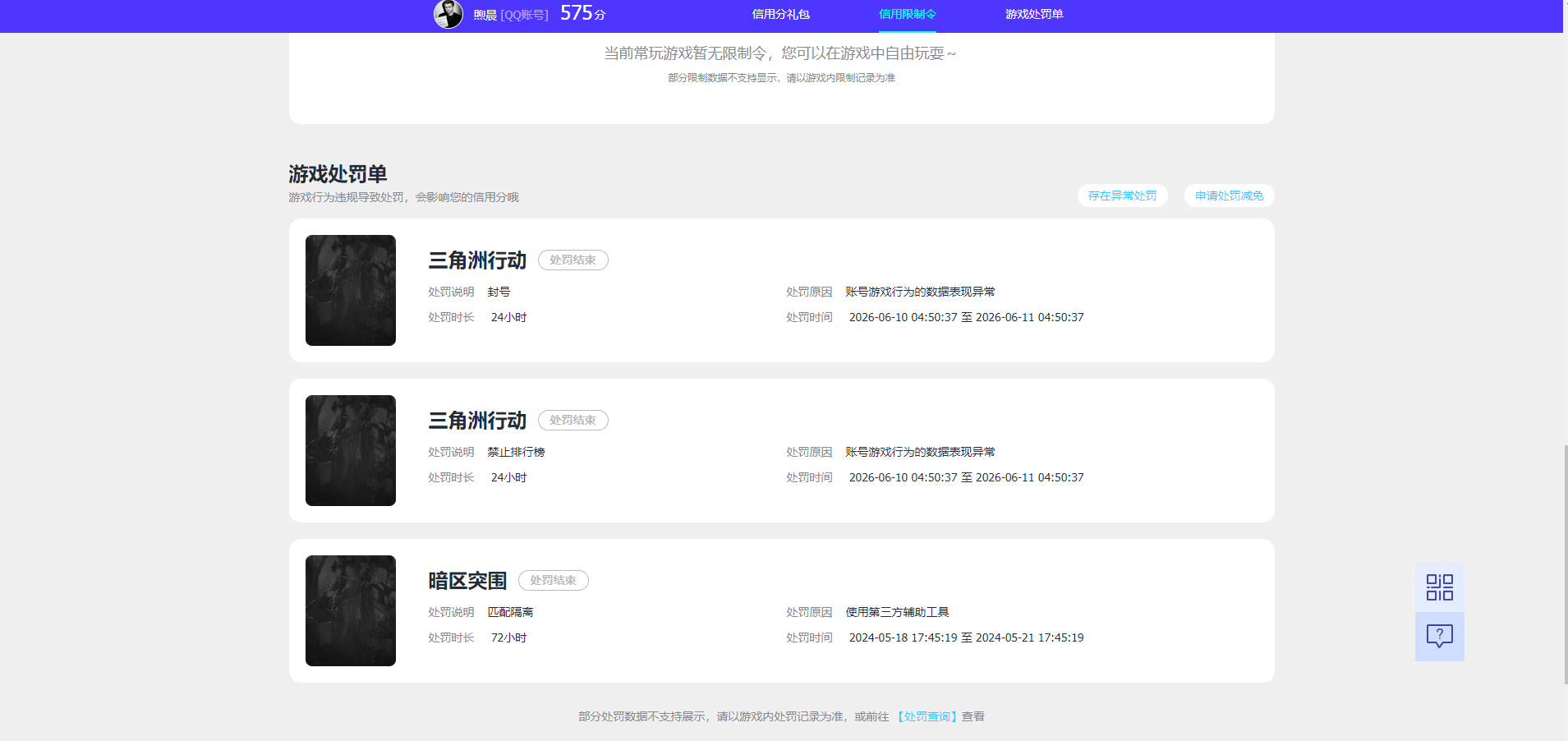Screen dimensions: 1568x741
Task: Click the 暗区突围 game thumbnail
Action: pyautogui.click(x=351, y=610)
